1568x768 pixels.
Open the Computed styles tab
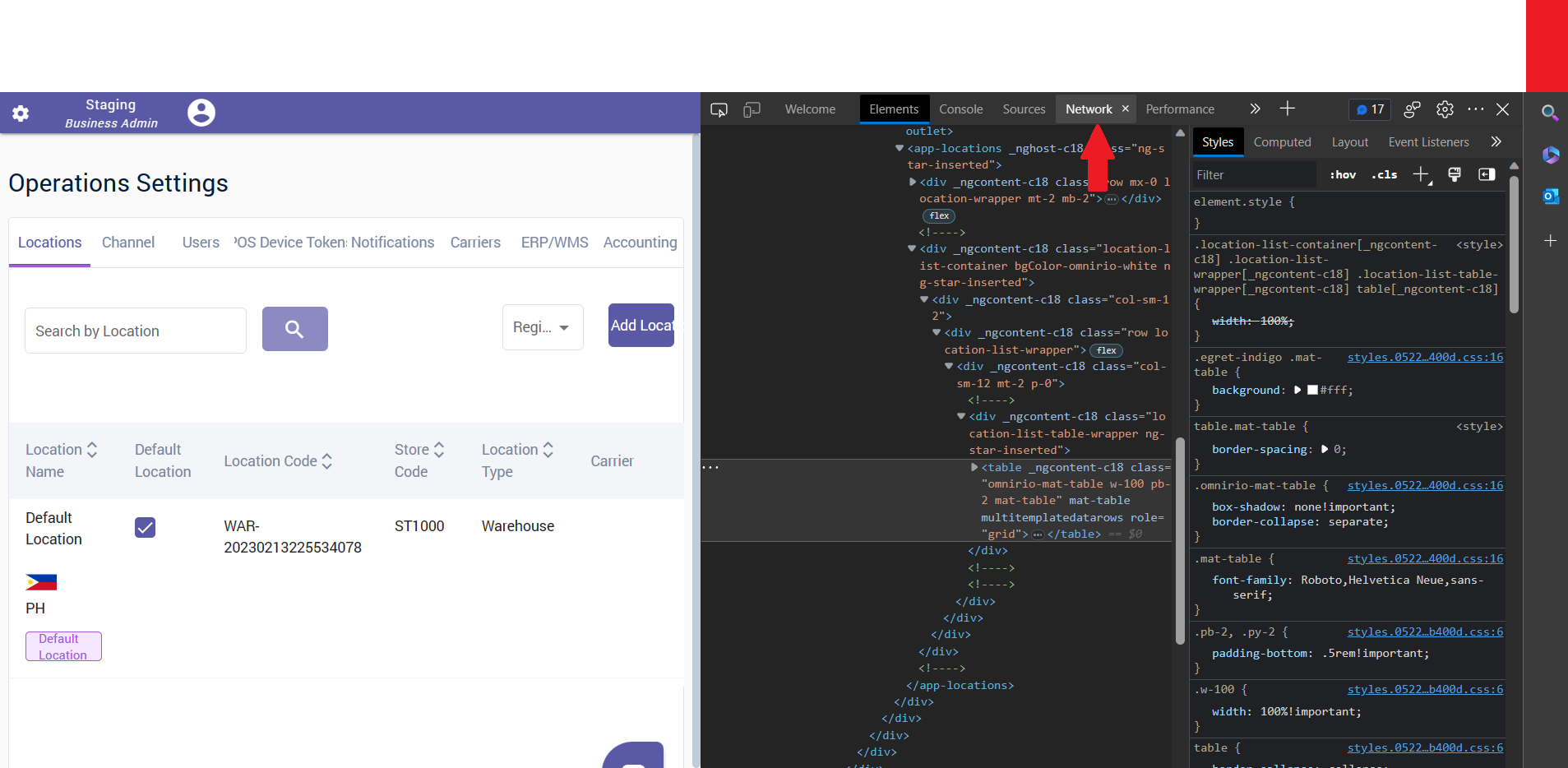coord(1282,142)
